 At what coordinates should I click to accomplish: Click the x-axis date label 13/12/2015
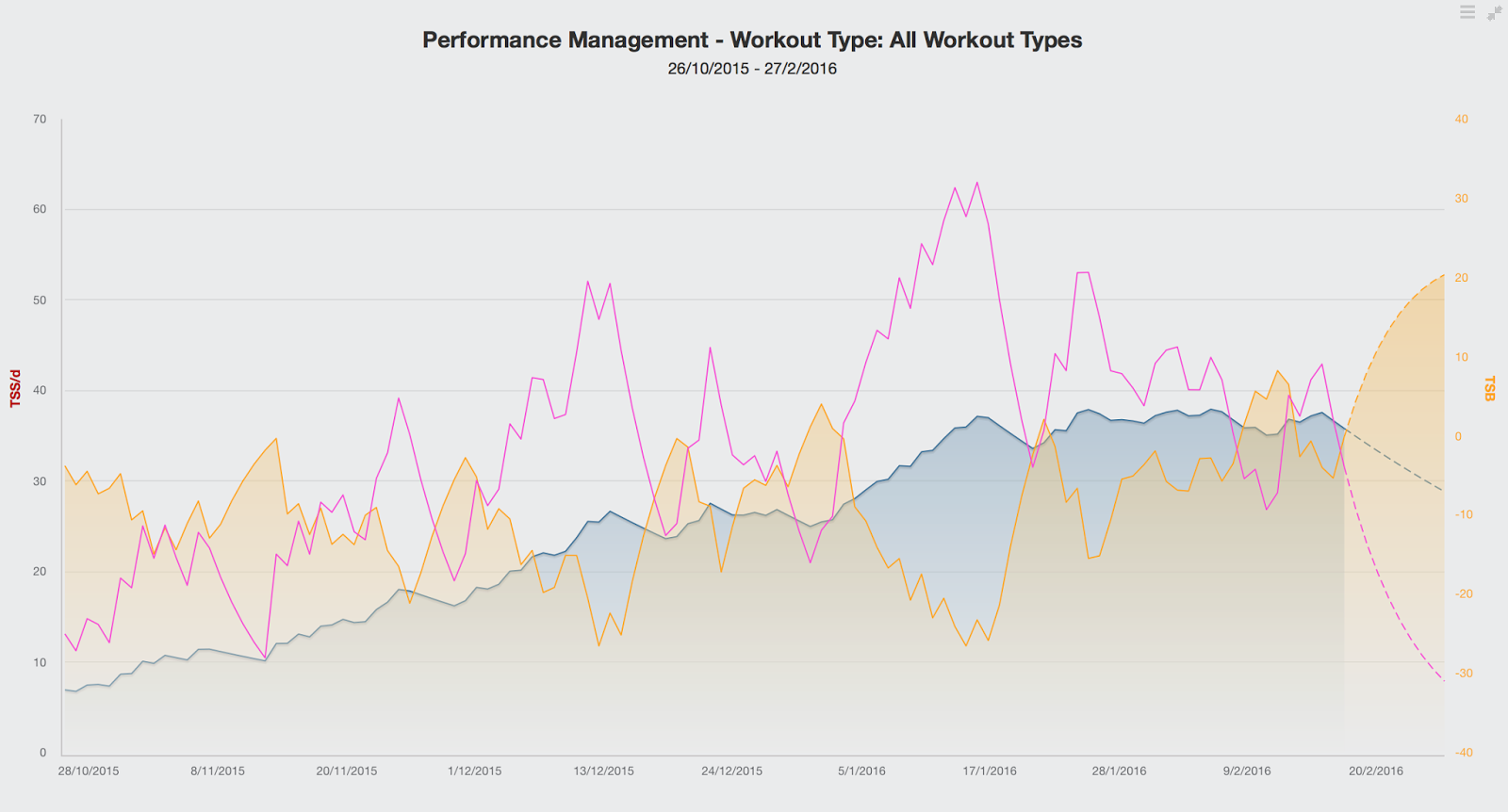(x=604, y=771)
